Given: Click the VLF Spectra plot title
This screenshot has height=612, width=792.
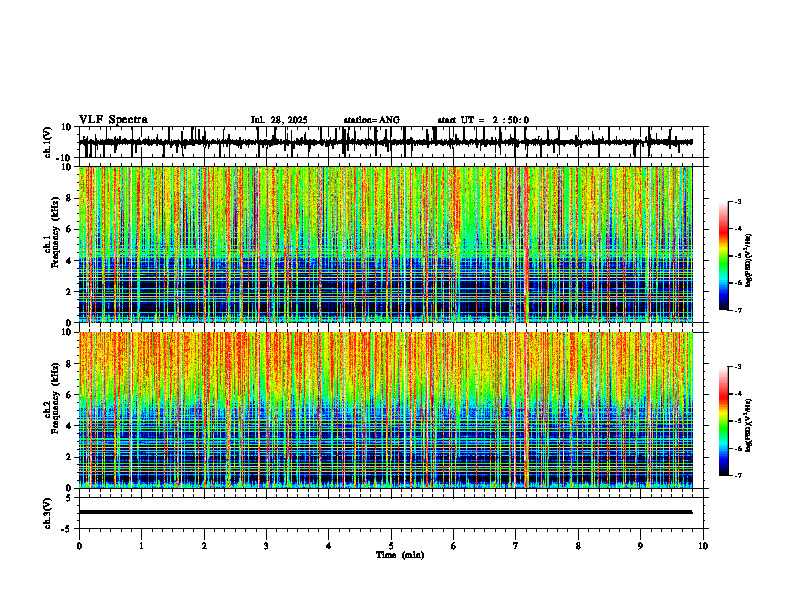Looking at the screenshot, I should (113, 120).
